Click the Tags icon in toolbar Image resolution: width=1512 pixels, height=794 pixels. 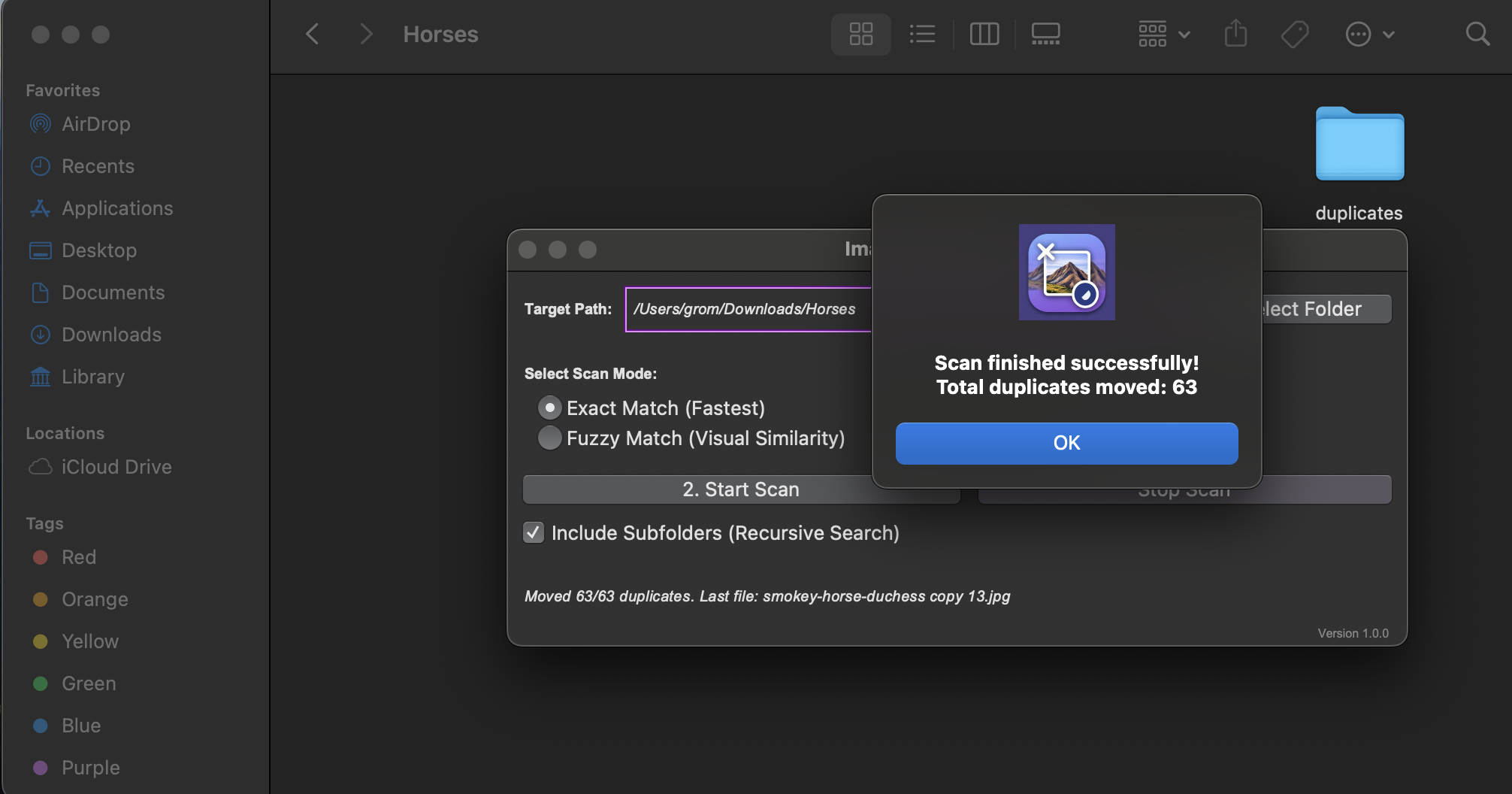(x=1294, y=34)
